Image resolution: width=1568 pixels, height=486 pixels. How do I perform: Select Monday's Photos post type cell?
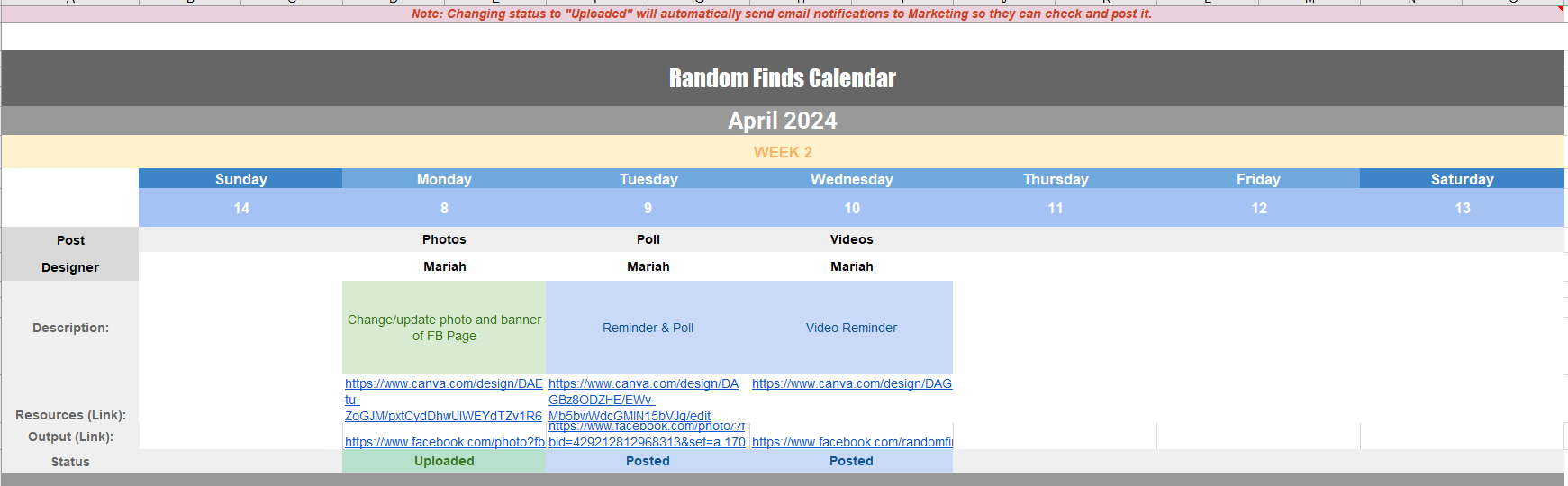444,239
